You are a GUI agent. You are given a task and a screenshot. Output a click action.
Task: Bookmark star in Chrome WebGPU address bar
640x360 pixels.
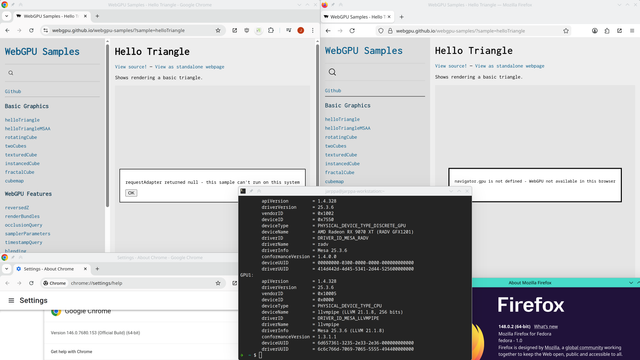click(x=218, y=30)
